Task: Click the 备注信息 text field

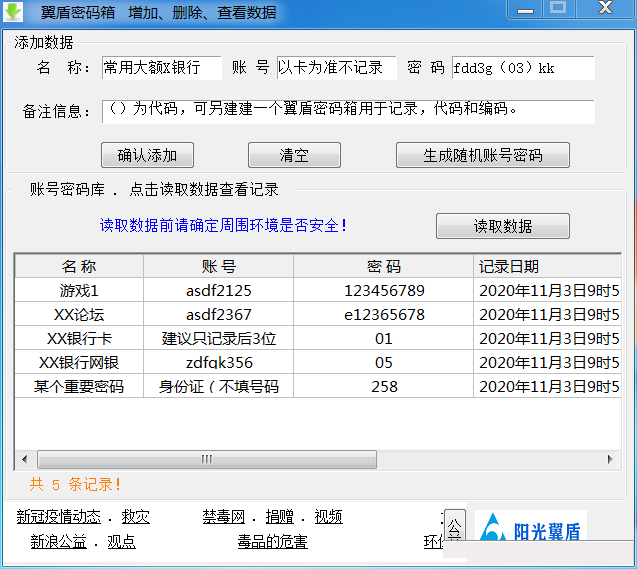Action: click(347, 111)
